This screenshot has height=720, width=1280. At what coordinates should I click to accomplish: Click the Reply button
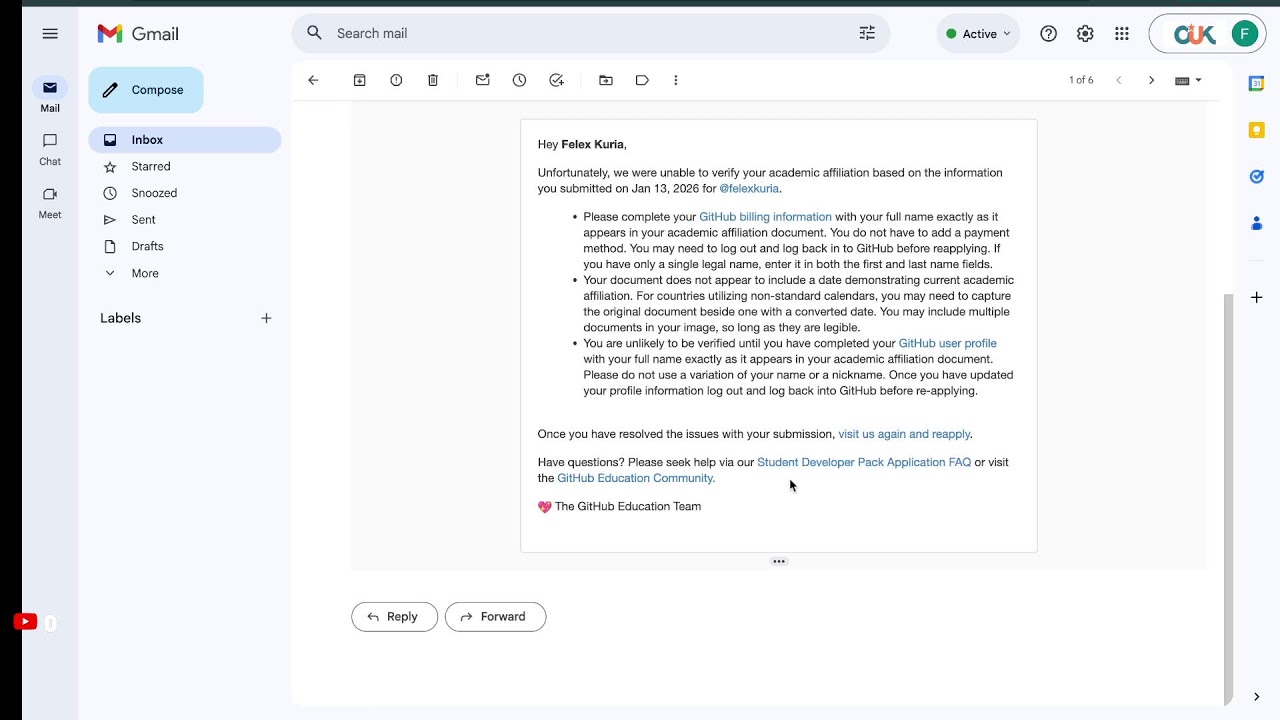click(x=394, y=617)
